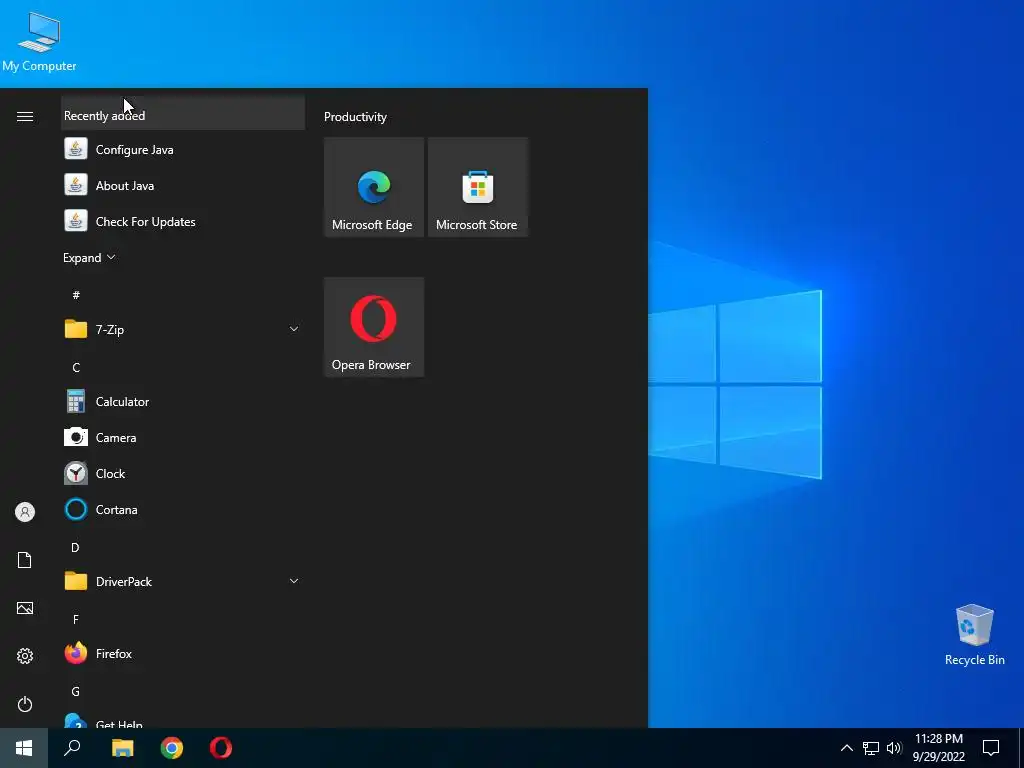The height and width of the screenshot is (768, 1024).
Task: Launch the Opera Browser tile
Action: 374,327
